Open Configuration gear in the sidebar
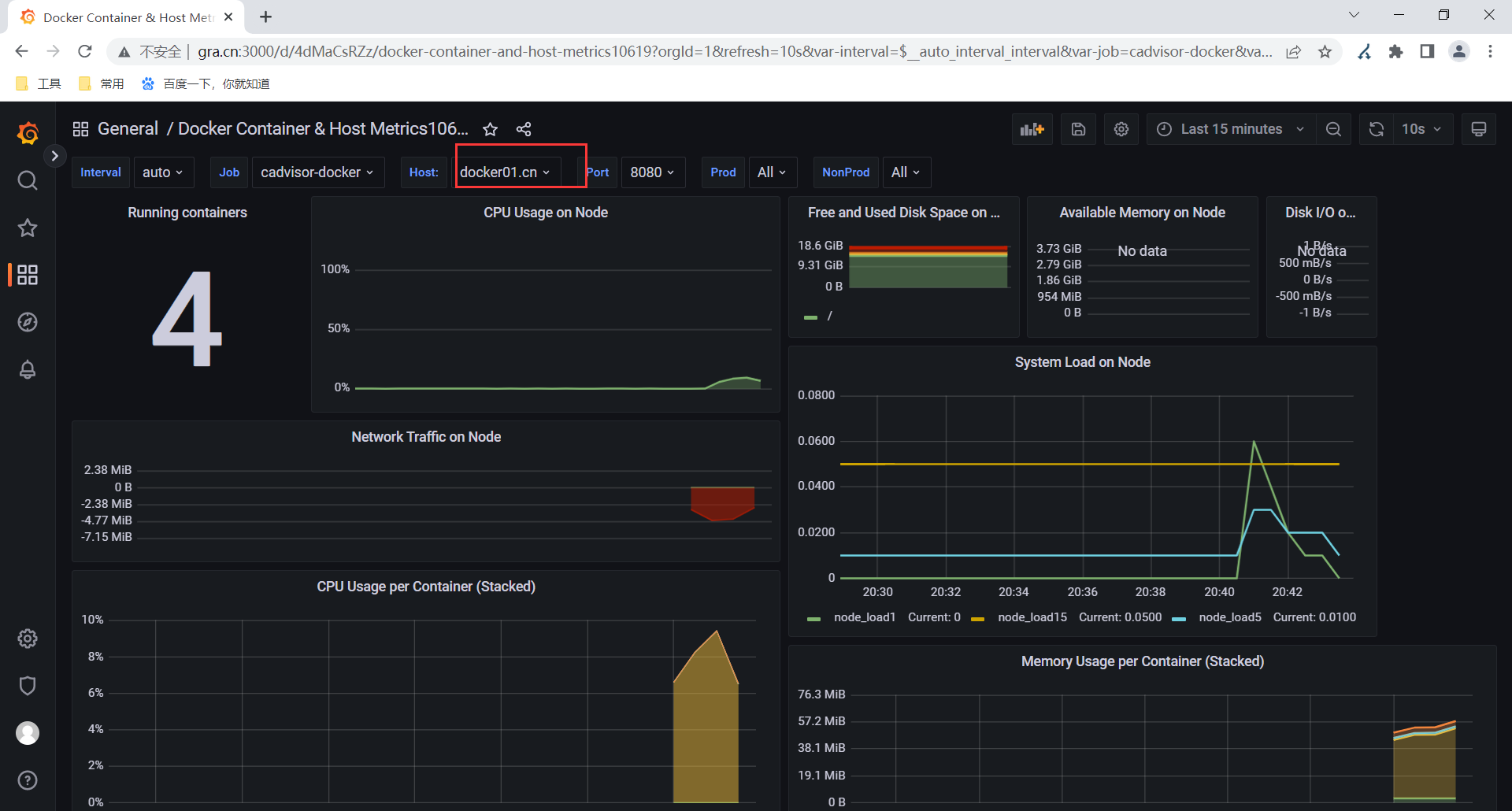The image size is (1512, 811). coord(28,639)
